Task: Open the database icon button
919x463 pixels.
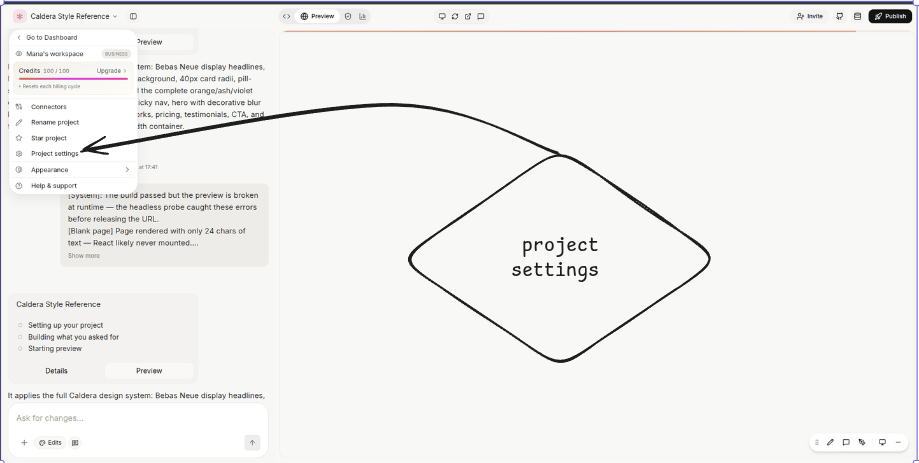Action: pyautogui.click(x=857, y=16)
